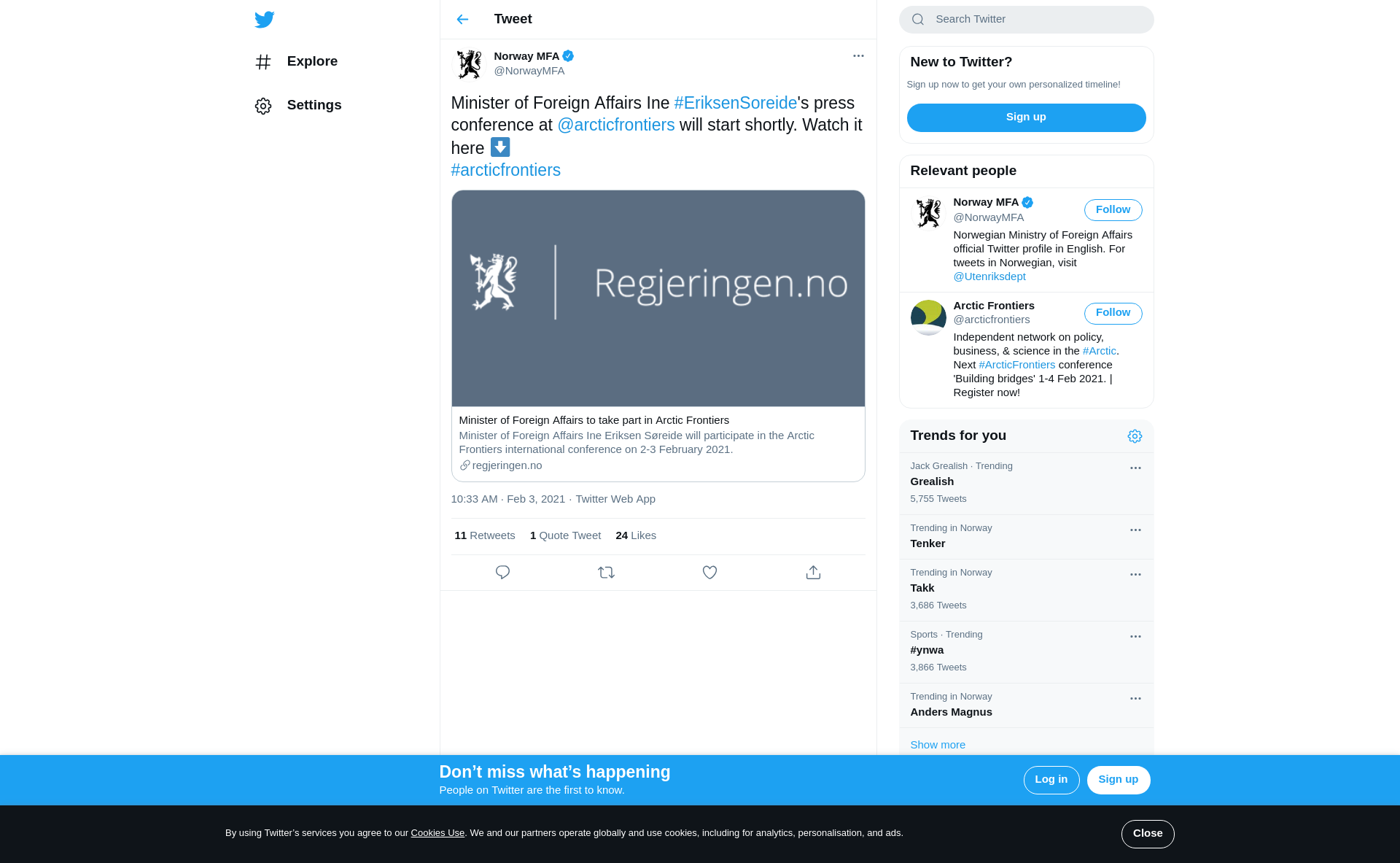Retweet the press conference tweet
This screenshot has height=863, width=1400.
click(x=606, y=573)
